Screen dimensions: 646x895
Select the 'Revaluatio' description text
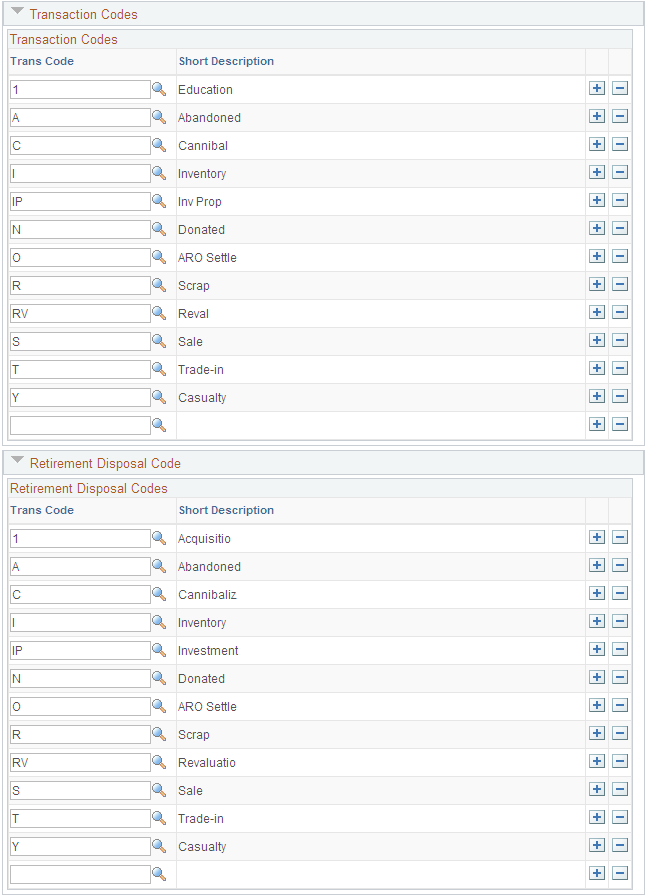point(207,763)
